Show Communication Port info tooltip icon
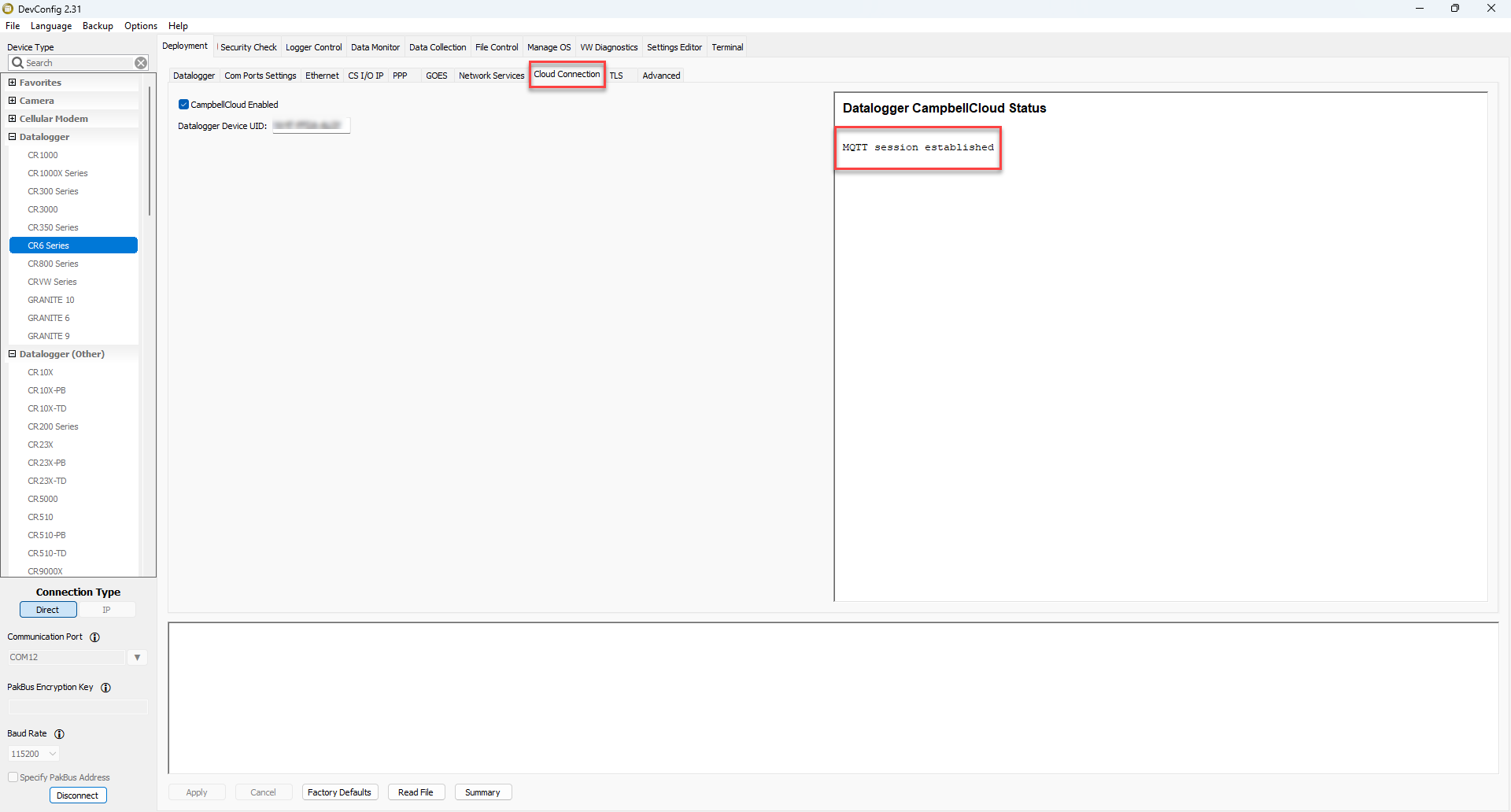The image size is (1511, 812). click(x=95, y=637)
